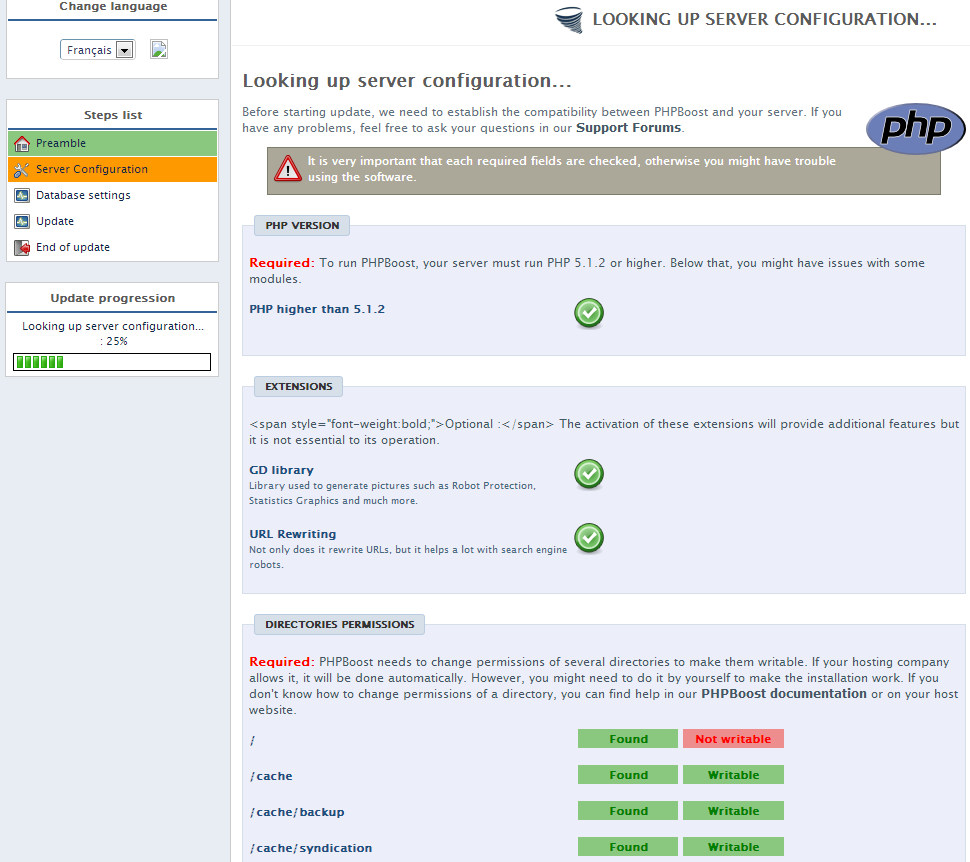Viewport: 970px width, 862px height.
Task: Click the URL Rewriting green checkmark
Action: pos(589,538)
